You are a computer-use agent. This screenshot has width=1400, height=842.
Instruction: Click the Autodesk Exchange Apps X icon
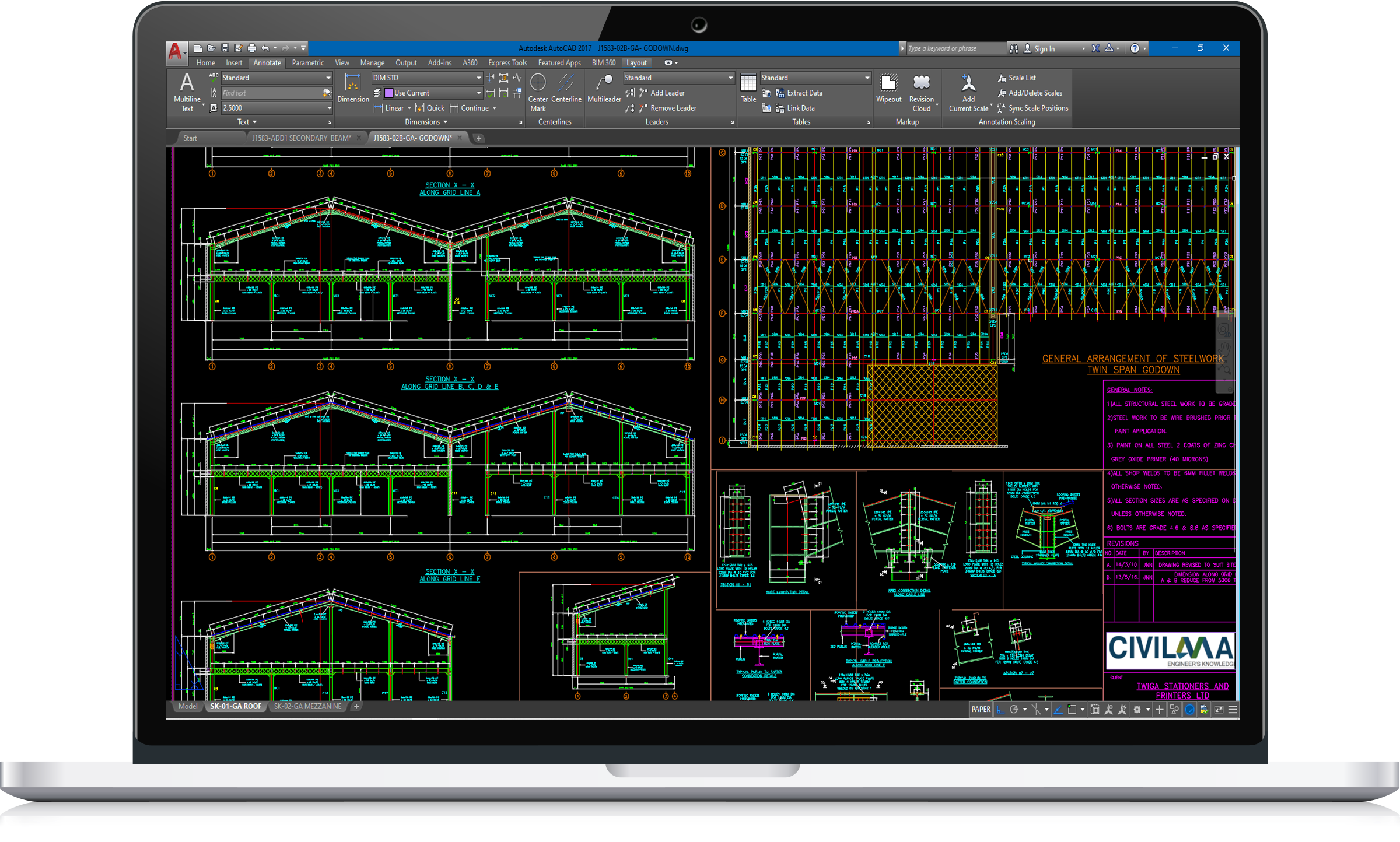[1095, 48]
